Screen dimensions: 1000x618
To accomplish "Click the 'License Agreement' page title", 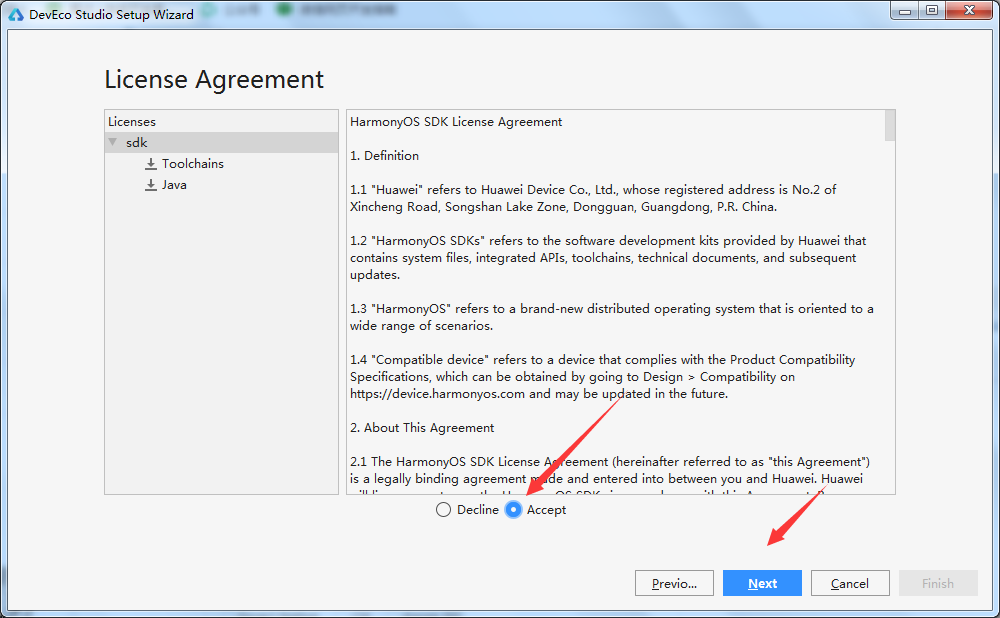I will [214, 80].
